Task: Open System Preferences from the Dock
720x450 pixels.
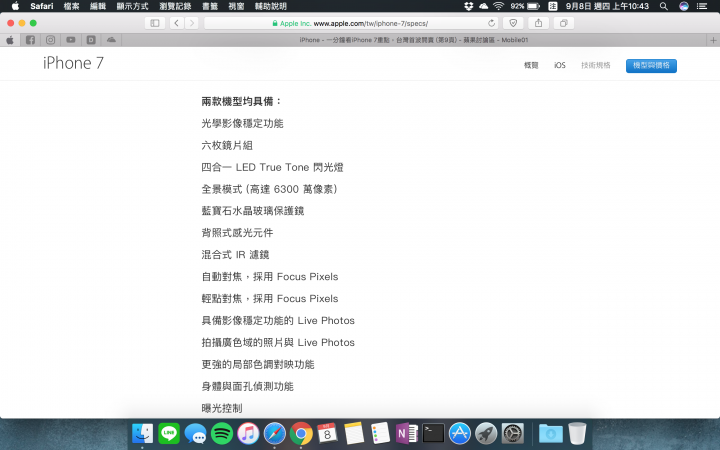Action: click(x=513, y=433)
